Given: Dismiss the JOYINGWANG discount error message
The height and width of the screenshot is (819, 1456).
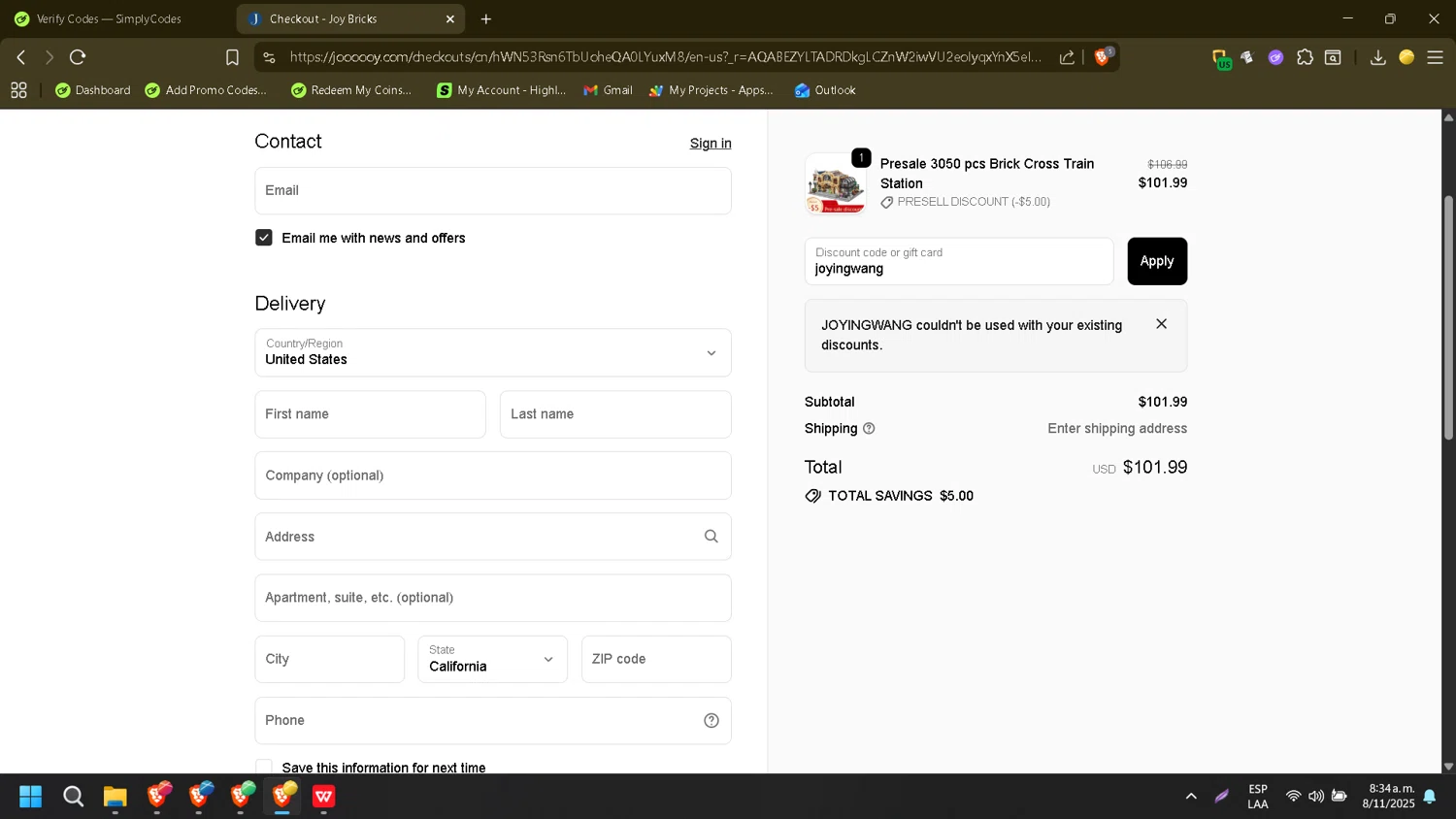Looking at the screenshot, I should [1161, 324].
